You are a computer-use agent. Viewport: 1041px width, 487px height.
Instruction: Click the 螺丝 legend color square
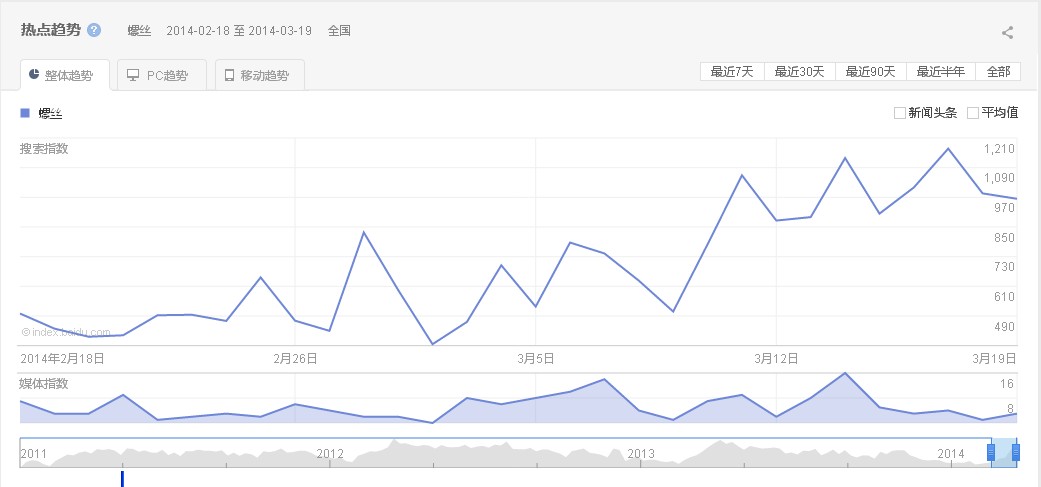[x=25, y=113]
